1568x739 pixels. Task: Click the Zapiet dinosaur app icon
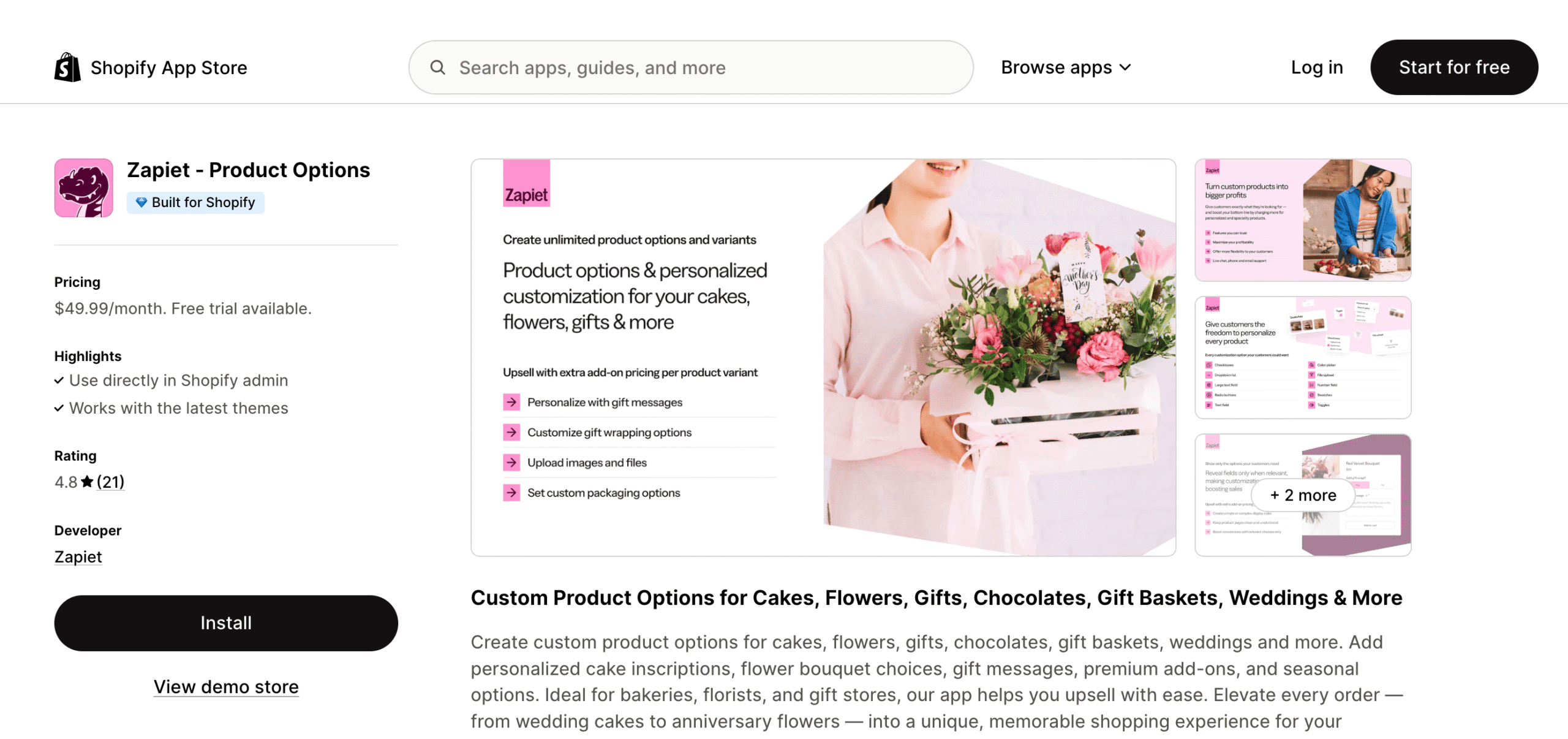click(84, 188)
